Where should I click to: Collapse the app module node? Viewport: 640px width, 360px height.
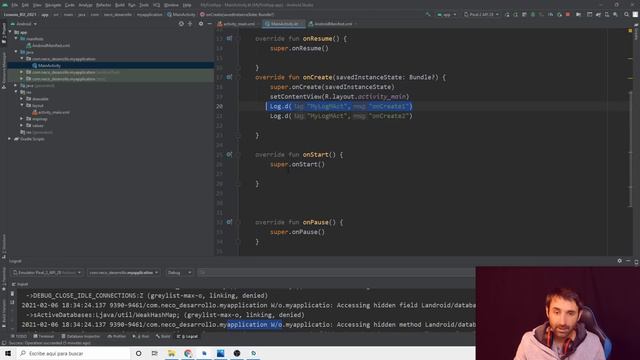tap(10, 32)
